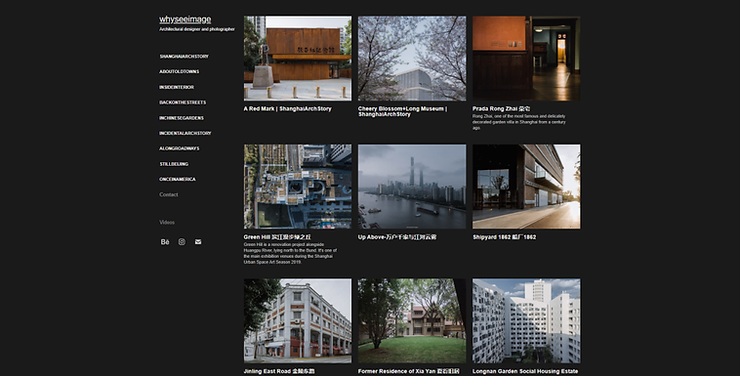Go to whyseeimage home logo

click(x=185, y=19)
